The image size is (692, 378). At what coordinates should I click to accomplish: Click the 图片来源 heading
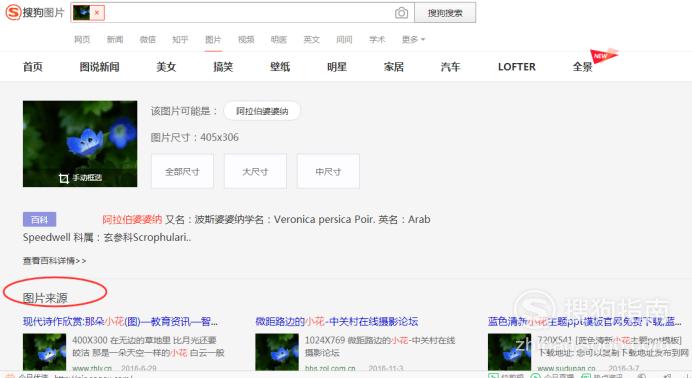point(45,298)
